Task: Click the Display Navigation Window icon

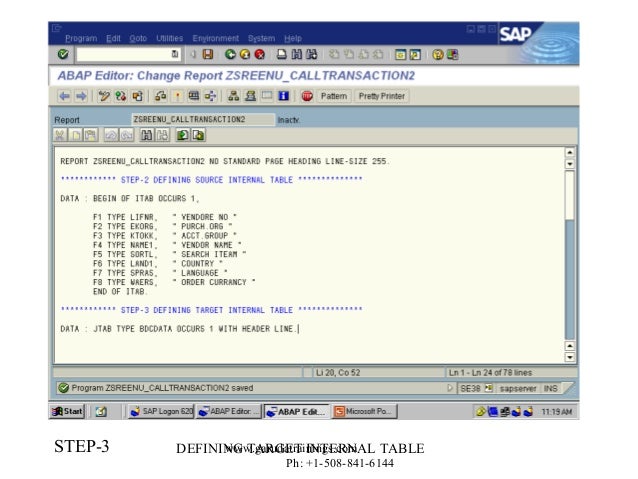Action: pos(250,96)
